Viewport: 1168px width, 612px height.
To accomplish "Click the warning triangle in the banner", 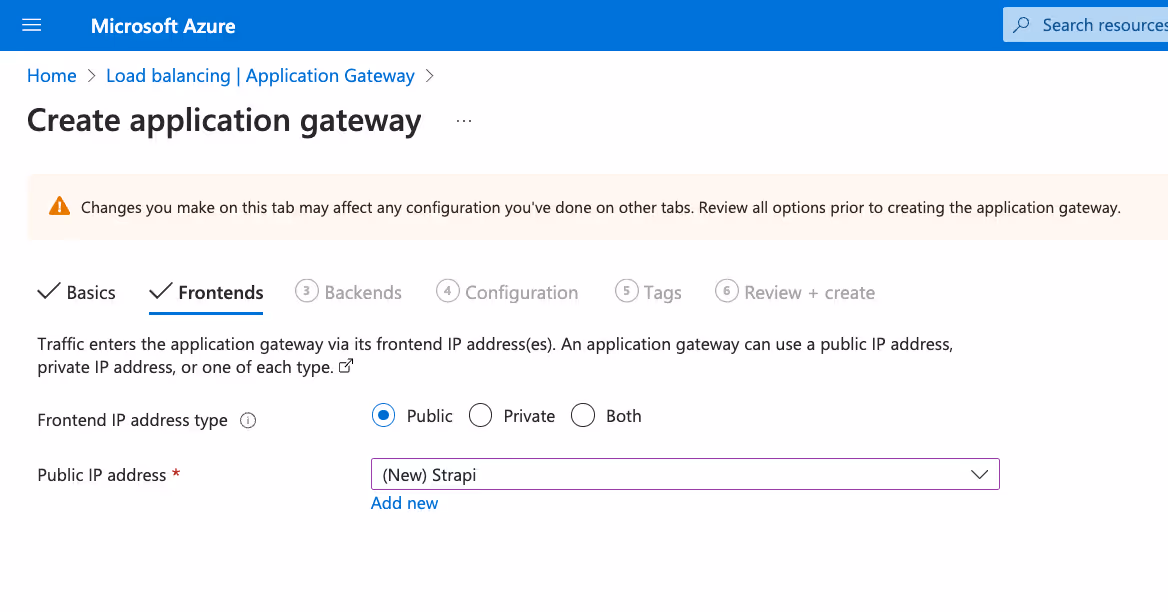I will point(59,206).
